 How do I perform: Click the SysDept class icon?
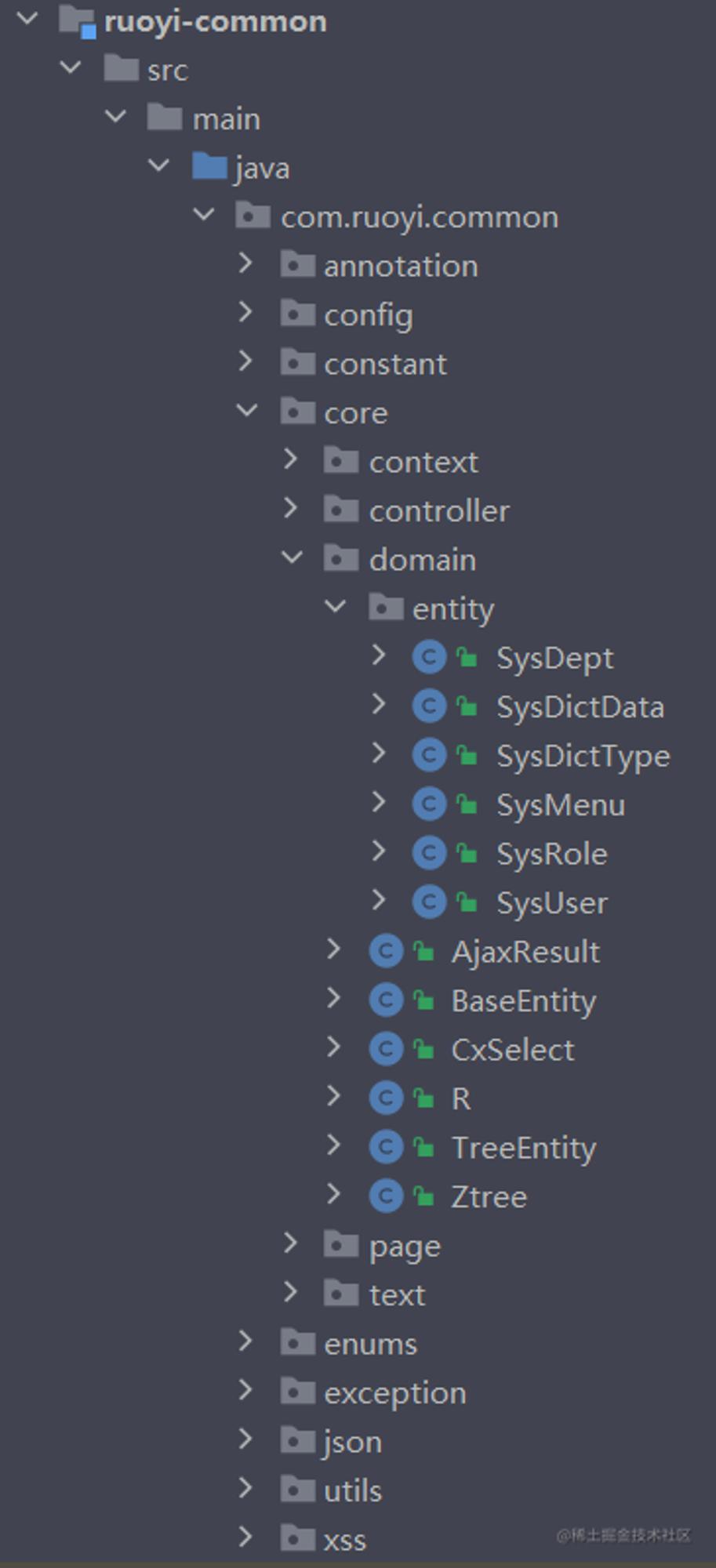coord(429,658)
